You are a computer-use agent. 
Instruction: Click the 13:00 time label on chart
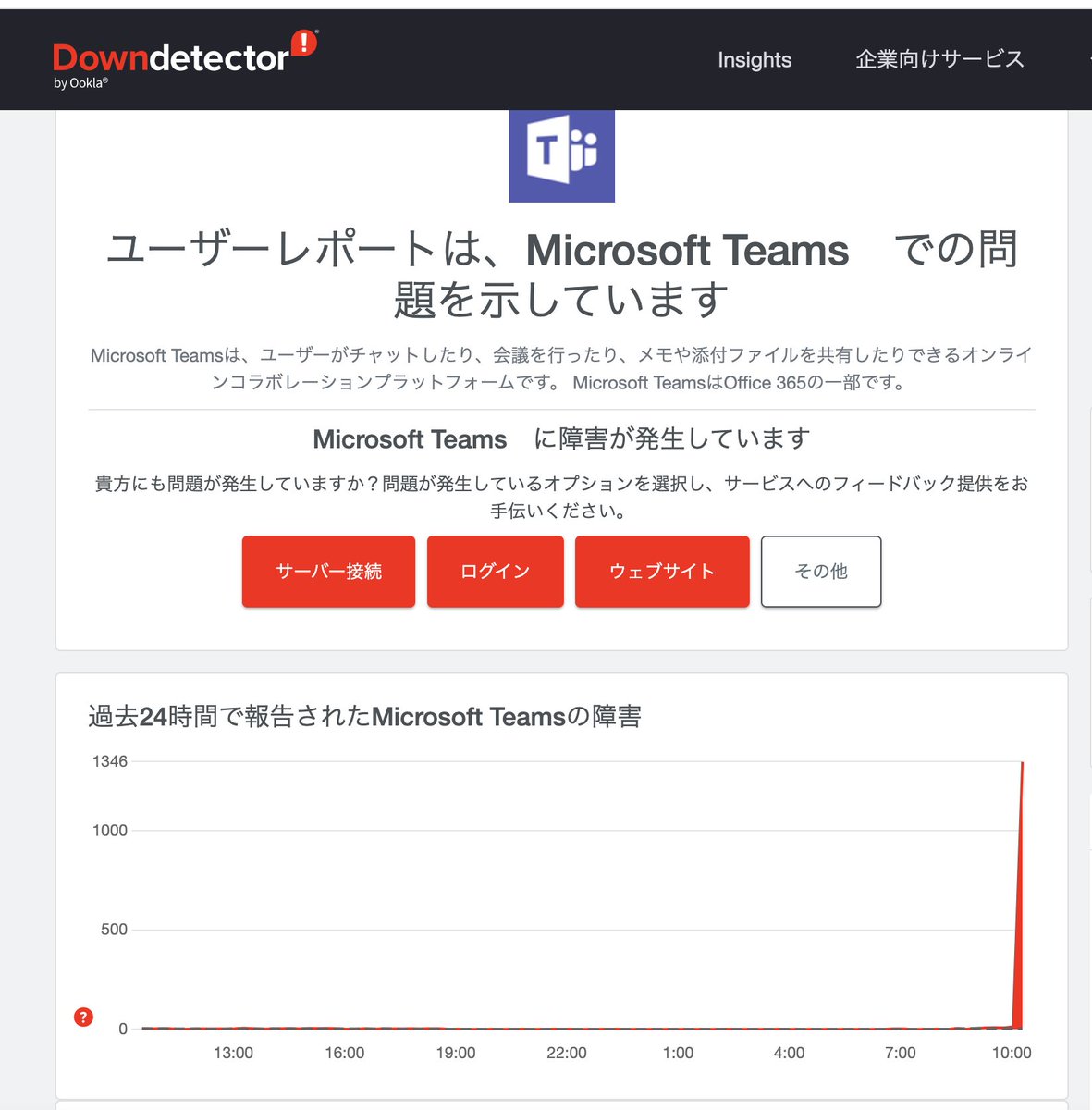[233, 1053]
